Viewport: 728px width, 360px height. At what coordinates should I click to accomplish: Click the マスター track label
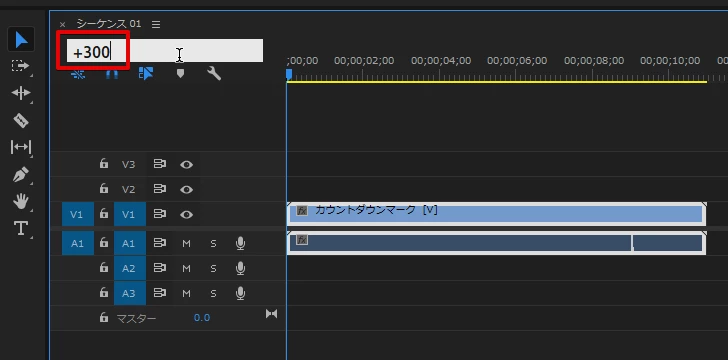pyautogui.click(x=136, y=318)
